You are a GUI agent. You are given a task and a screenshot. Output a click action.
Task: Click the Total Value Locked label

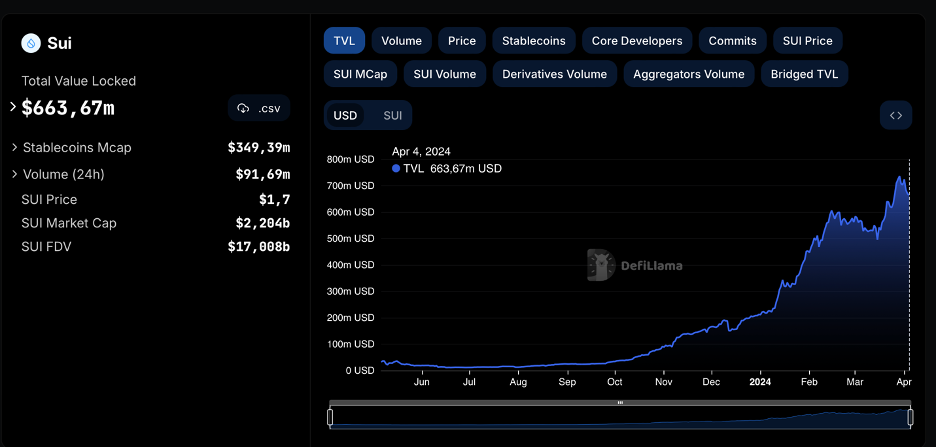click(x=79, y=81)
